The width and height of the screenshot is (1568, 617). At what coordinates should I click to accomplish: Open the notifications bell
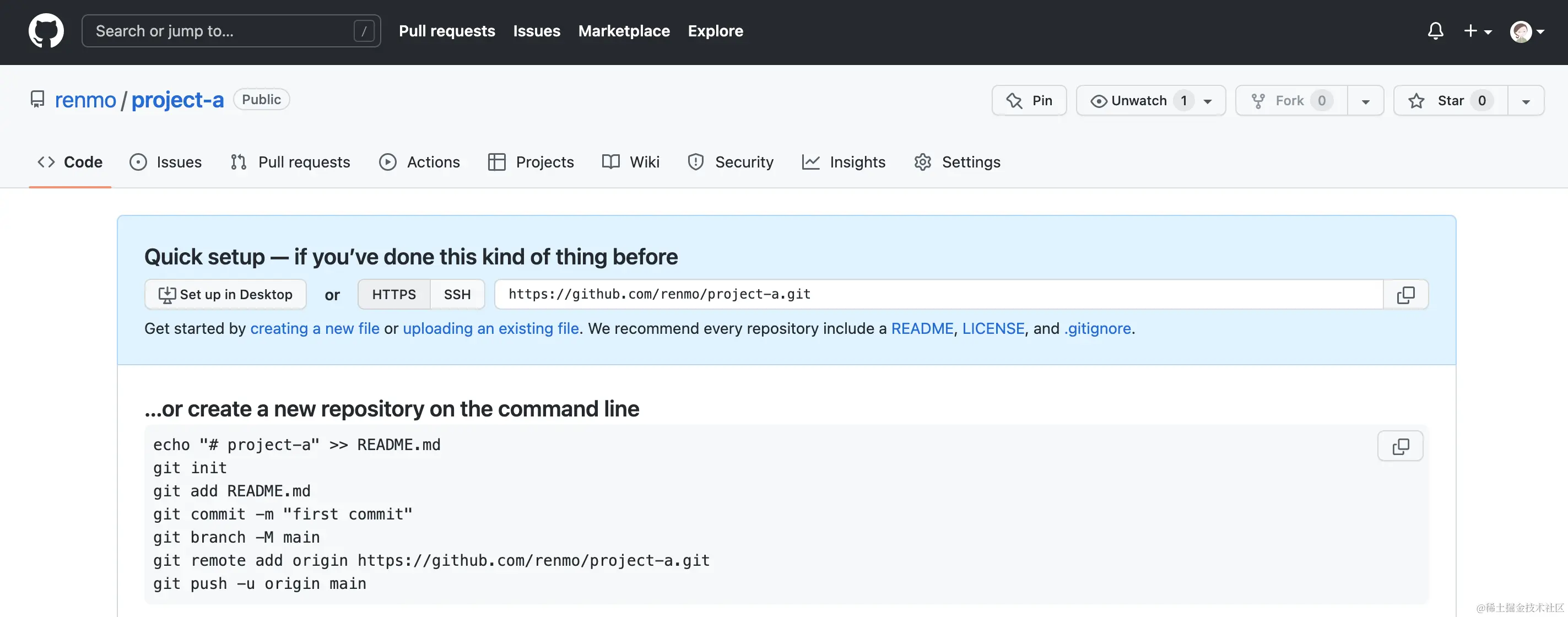[x=1435, y=31]
